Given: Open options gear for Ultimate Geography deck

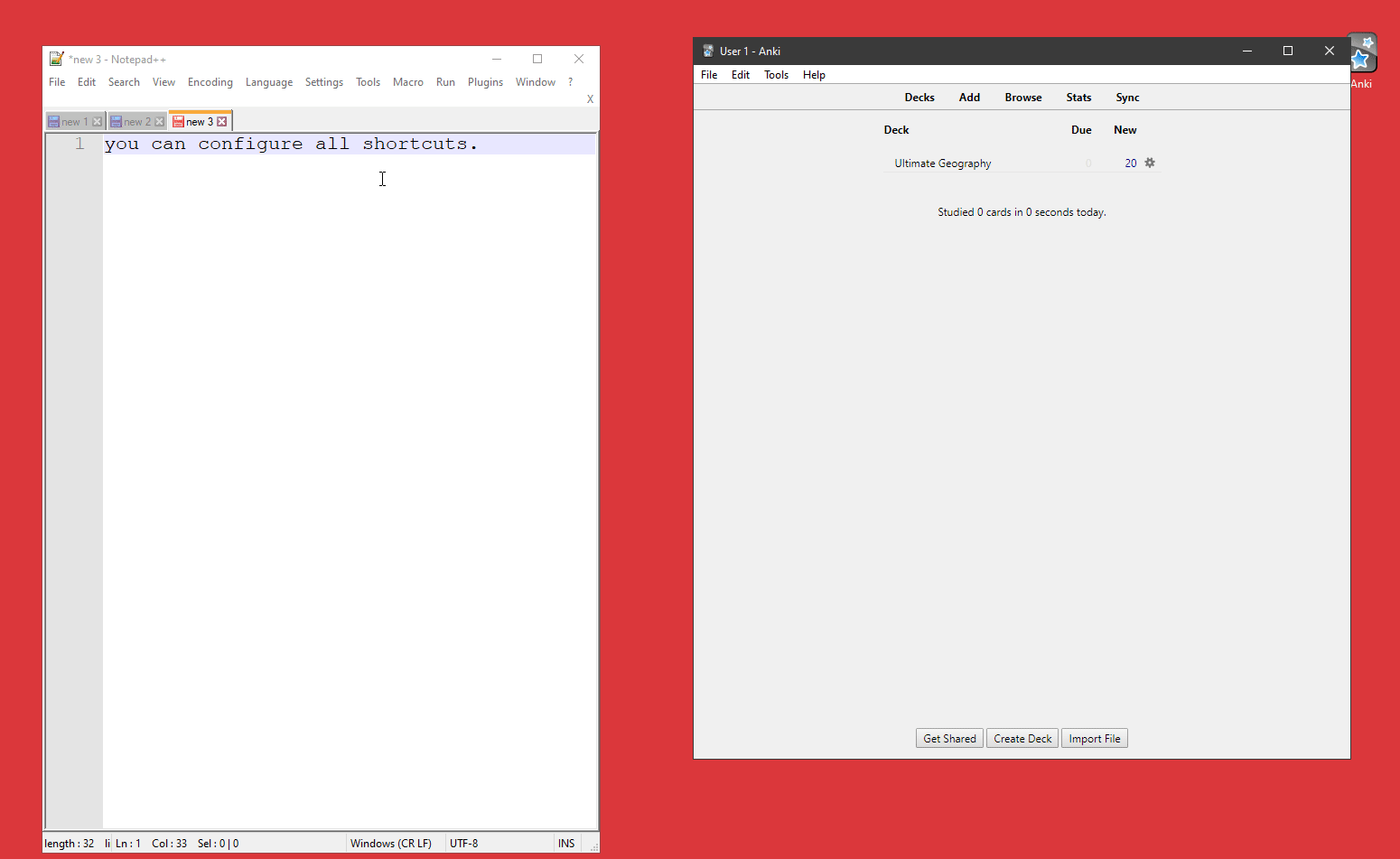Looking at the screenshot, I should [x=1150, y=163].
